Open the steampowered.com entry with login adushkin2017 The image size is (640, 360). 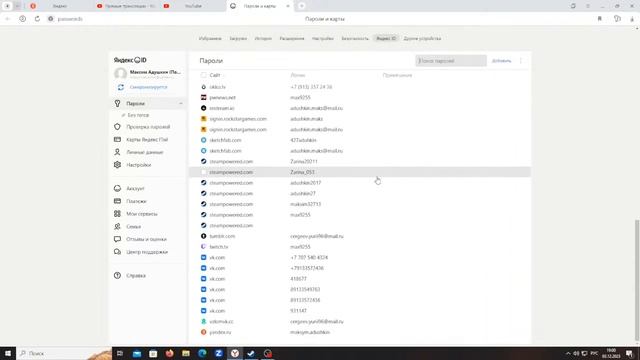[x=360, y=183]
